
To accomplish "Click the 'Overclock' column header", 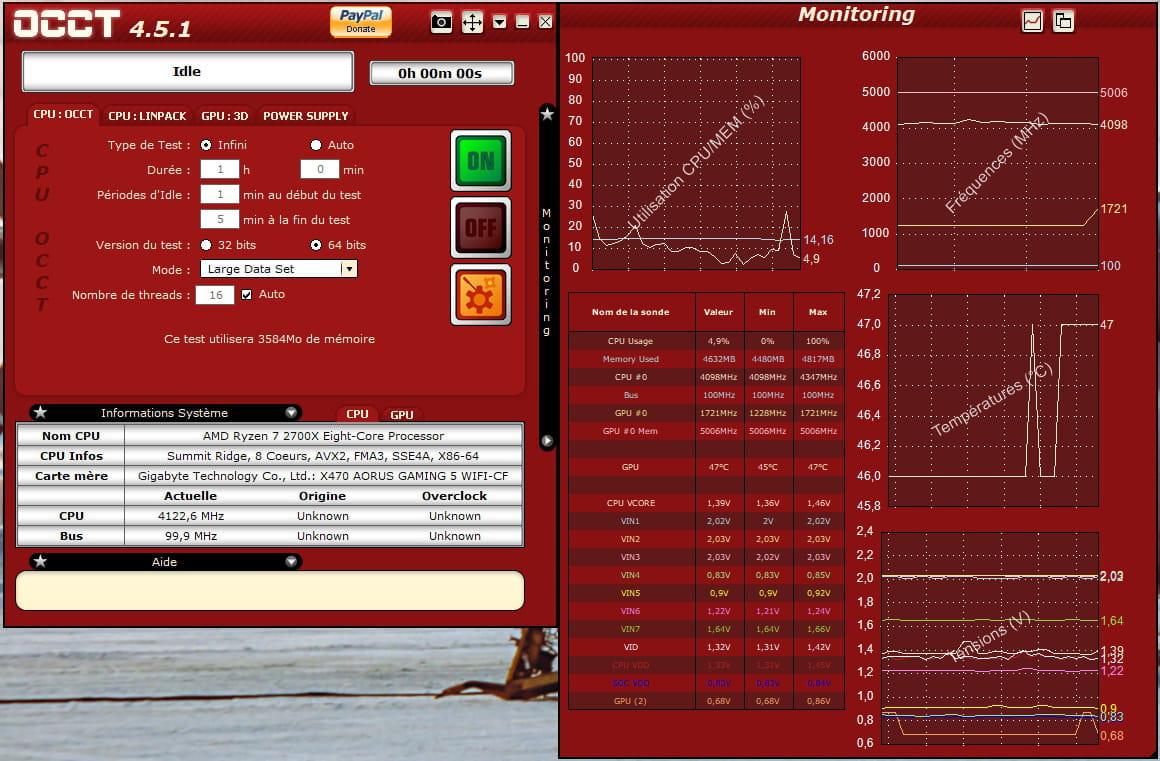I will 454,496.
